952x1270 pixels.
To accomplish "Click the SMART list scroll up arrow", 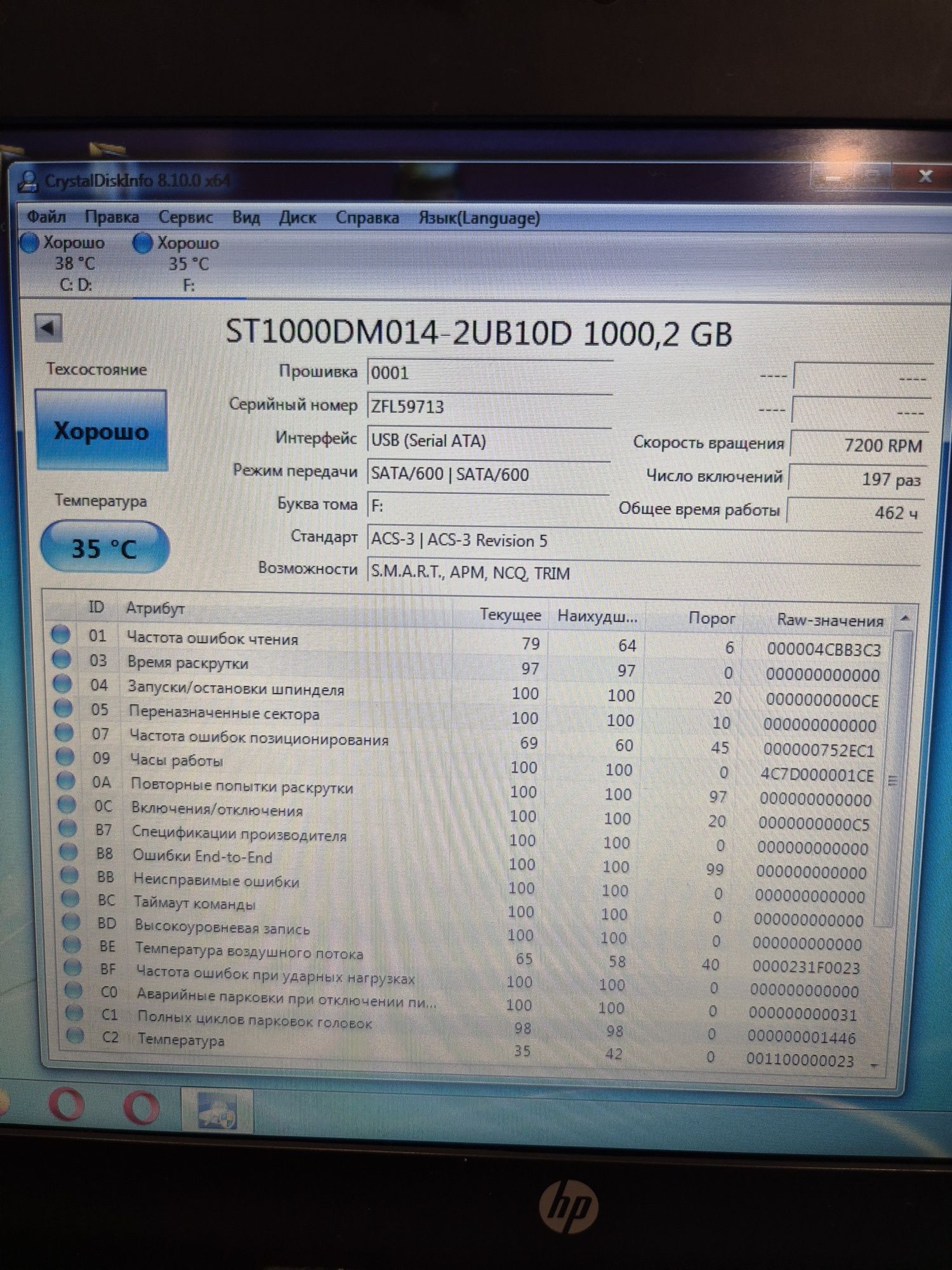I will tap(905, 618).
